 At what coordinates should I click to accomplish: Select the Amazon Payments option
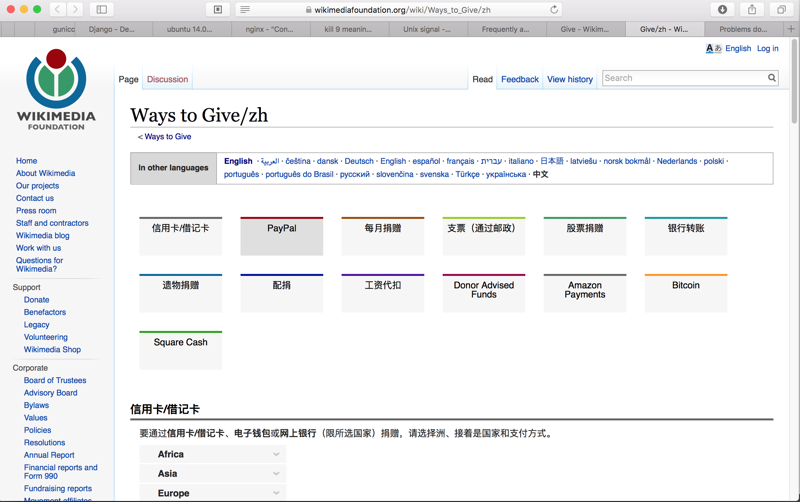point(585,293)
